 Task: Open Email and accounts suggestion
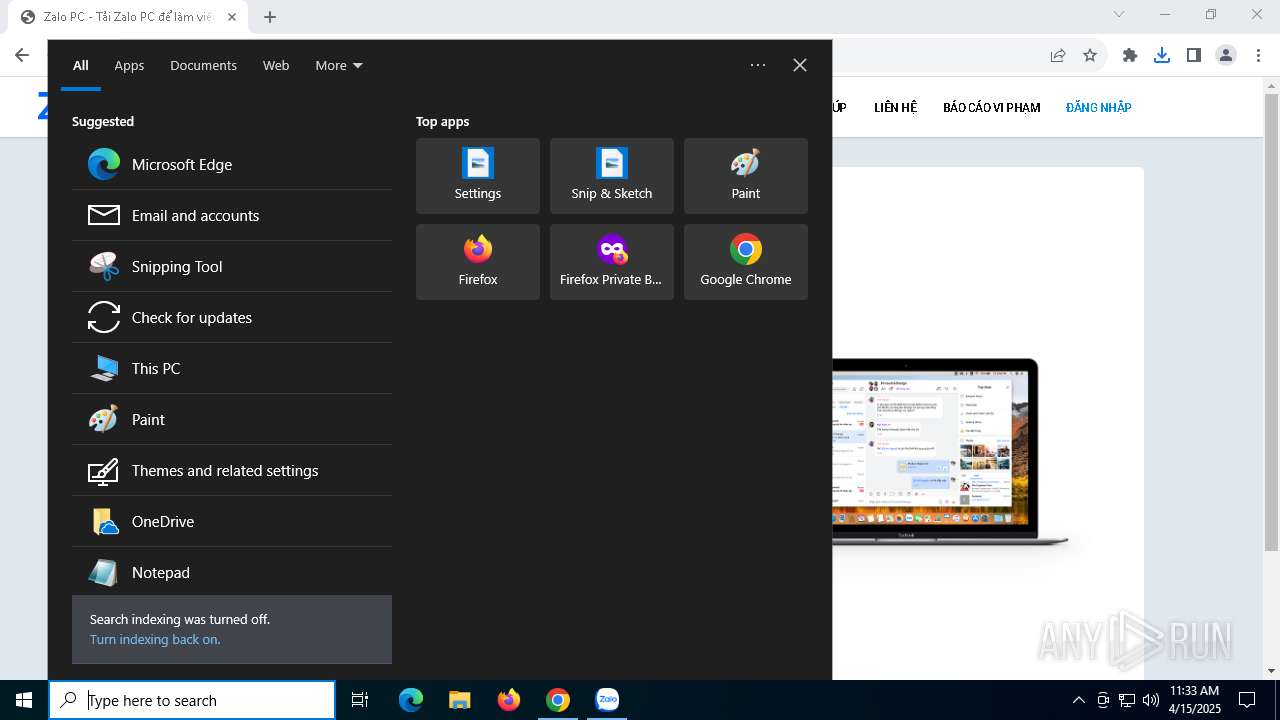[x=232, y=215]
